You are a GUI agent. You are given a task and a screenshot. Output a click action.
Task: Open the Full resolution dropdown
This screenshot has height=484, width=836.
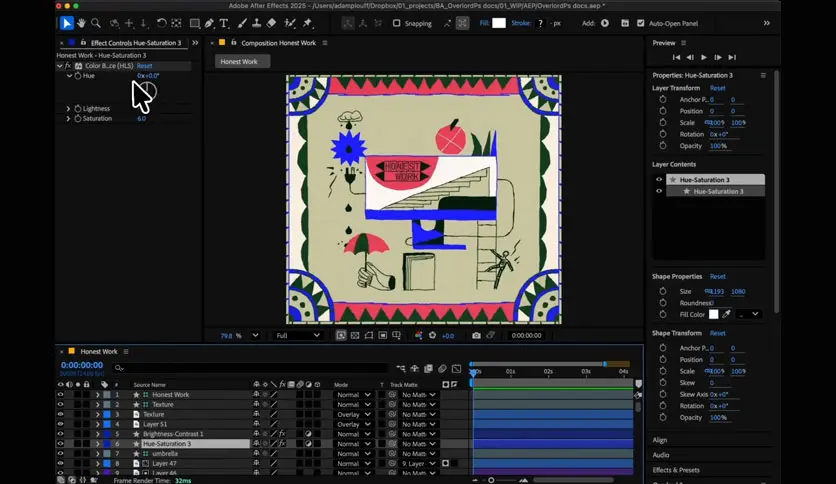coord(298,335)
